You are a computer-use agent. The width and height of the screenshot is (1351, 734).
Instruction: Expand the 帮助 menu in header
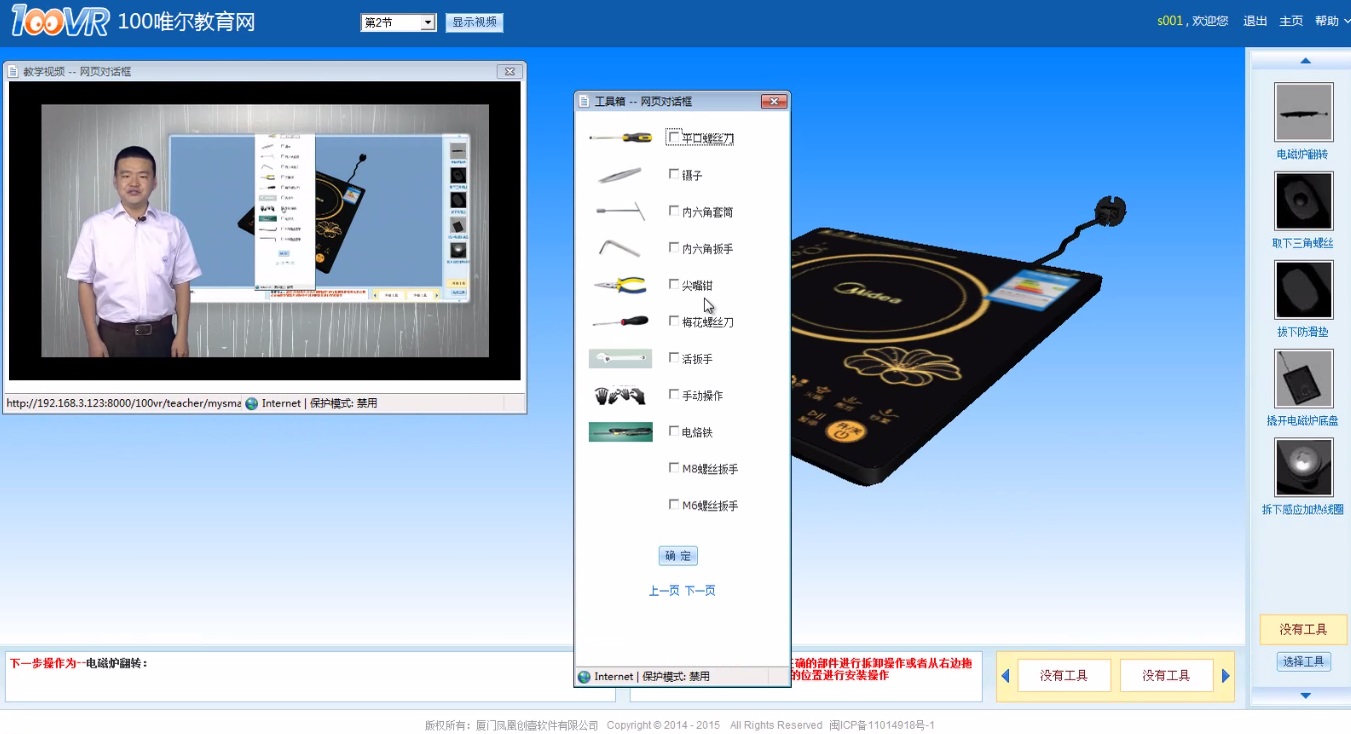click(x=1331, y=21)
